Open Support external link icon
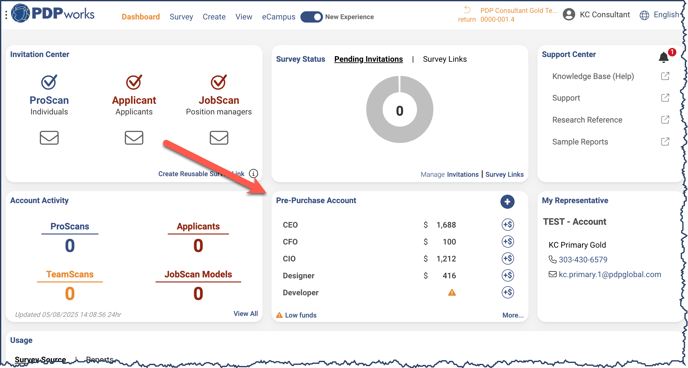This screenshot has width=688, height=368. coord(665,98)
